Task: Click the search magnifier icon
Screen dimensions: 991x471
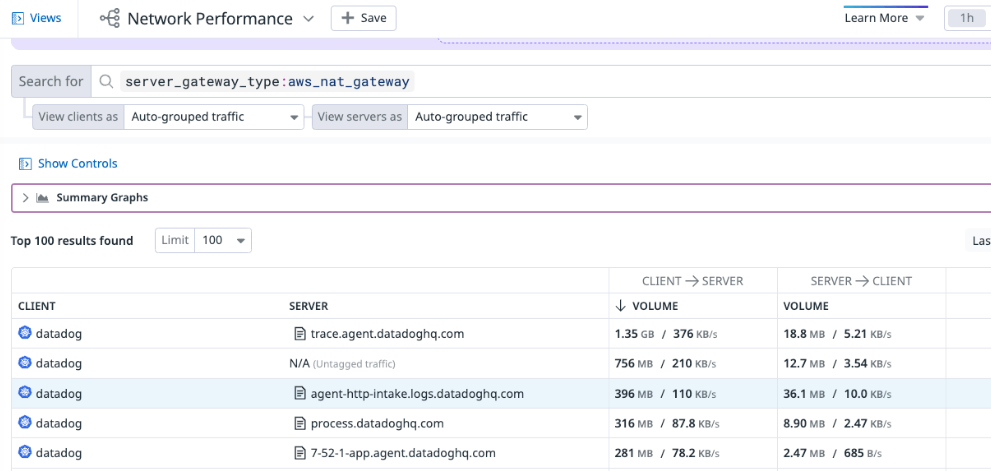Action: pos(107,82)
